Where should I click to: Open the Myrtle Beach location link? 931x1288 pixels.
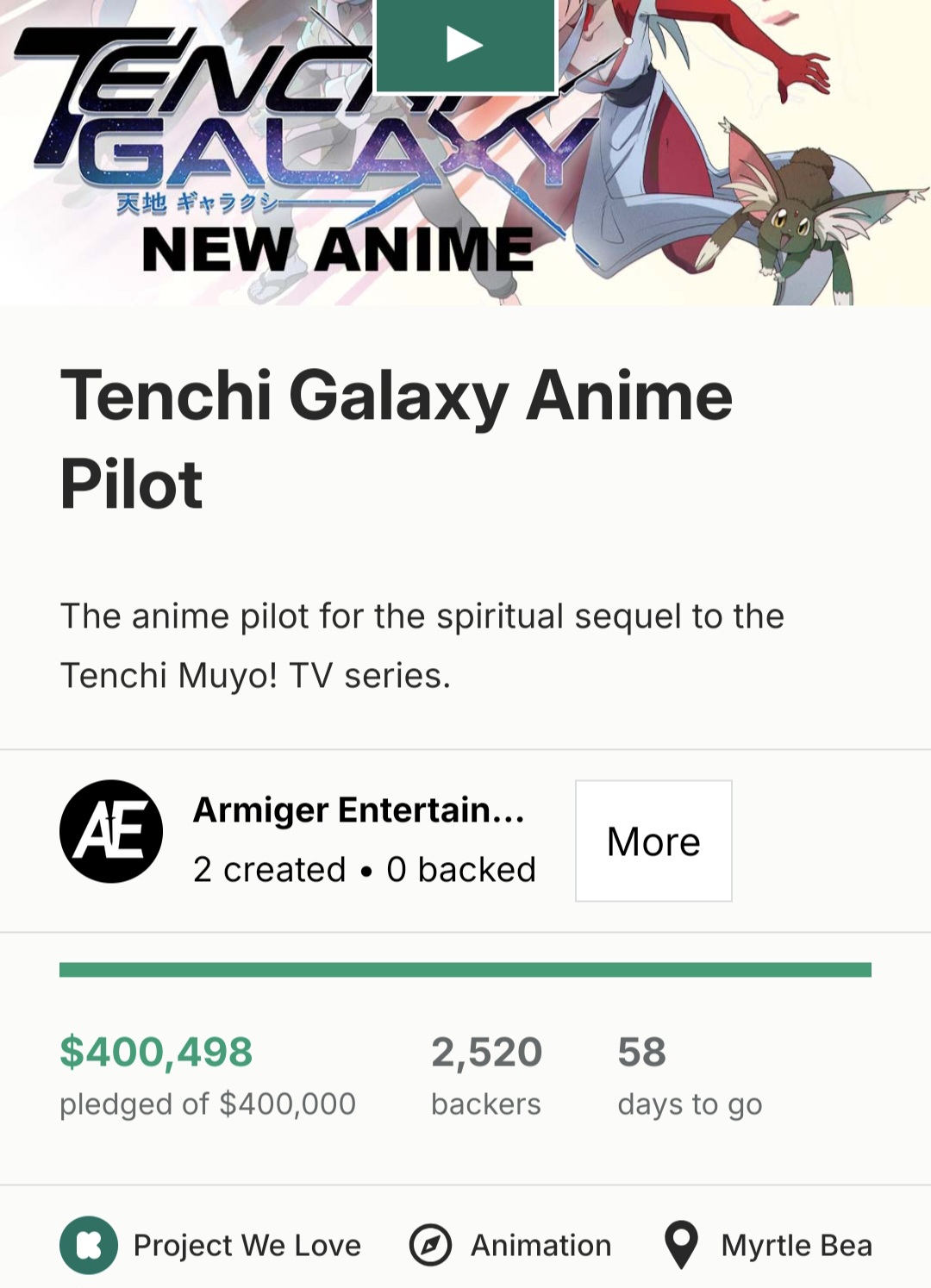tap(797, 1245)
